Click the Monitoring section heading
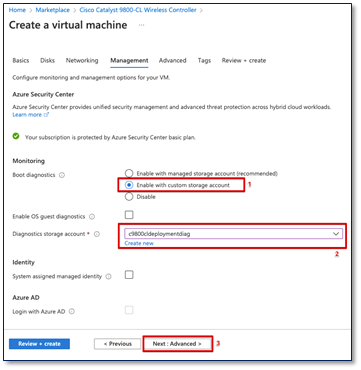The image size is (361, 370). pyautogui.click(x=28, y=161)
